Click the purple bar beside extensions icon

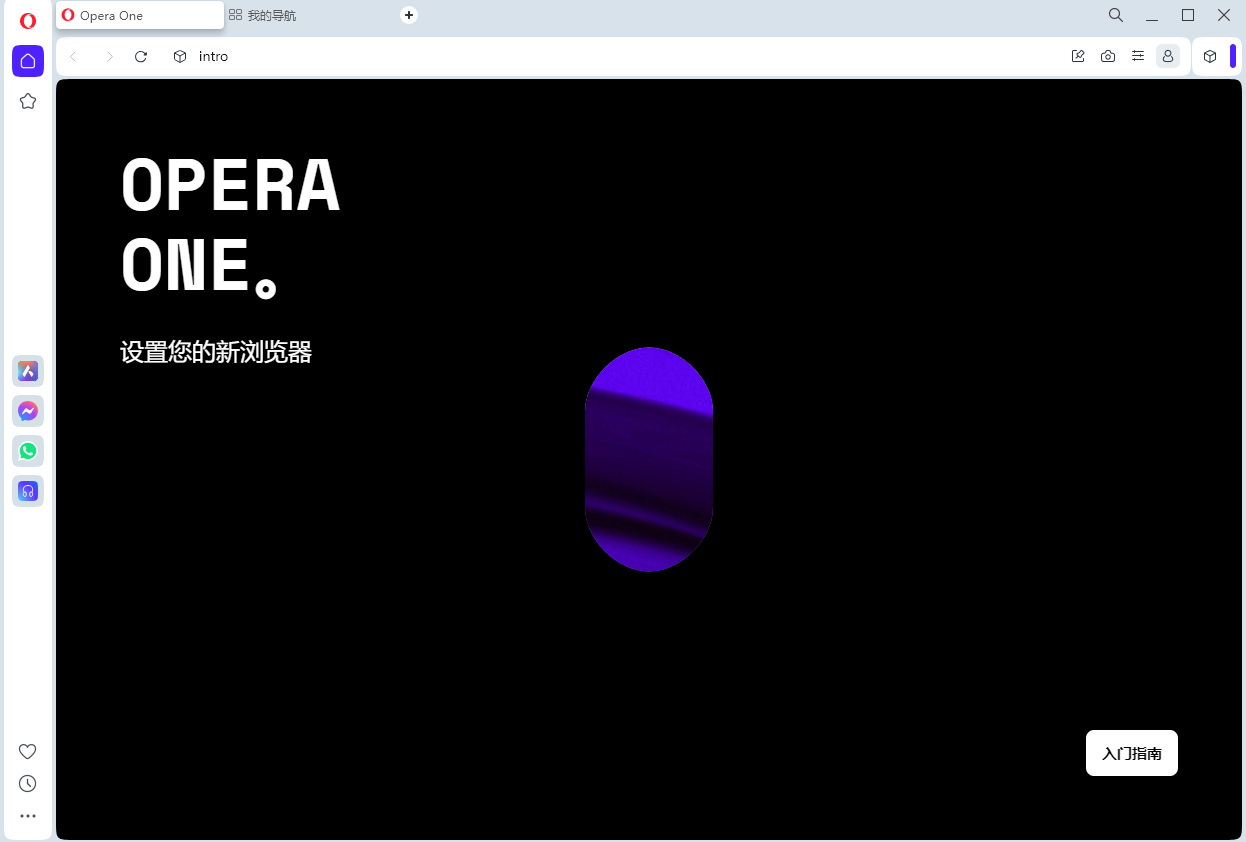[1233, 56]
